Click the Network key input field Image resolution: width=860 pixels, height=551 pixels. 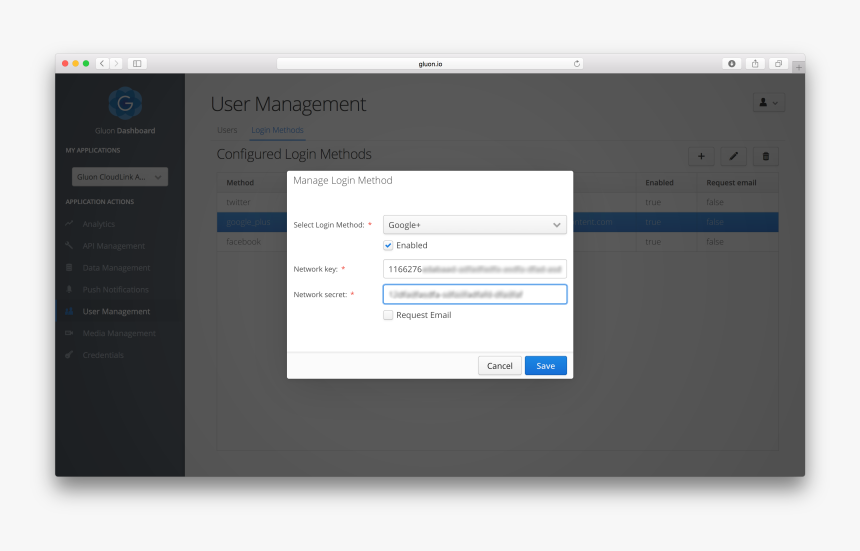tap(474, 269)
